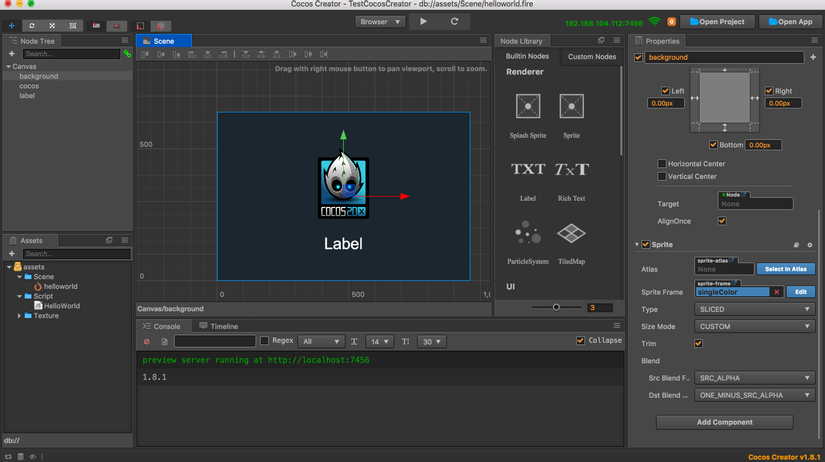Select the Console tab
The image size is (825, 462).
pos(162,326)
